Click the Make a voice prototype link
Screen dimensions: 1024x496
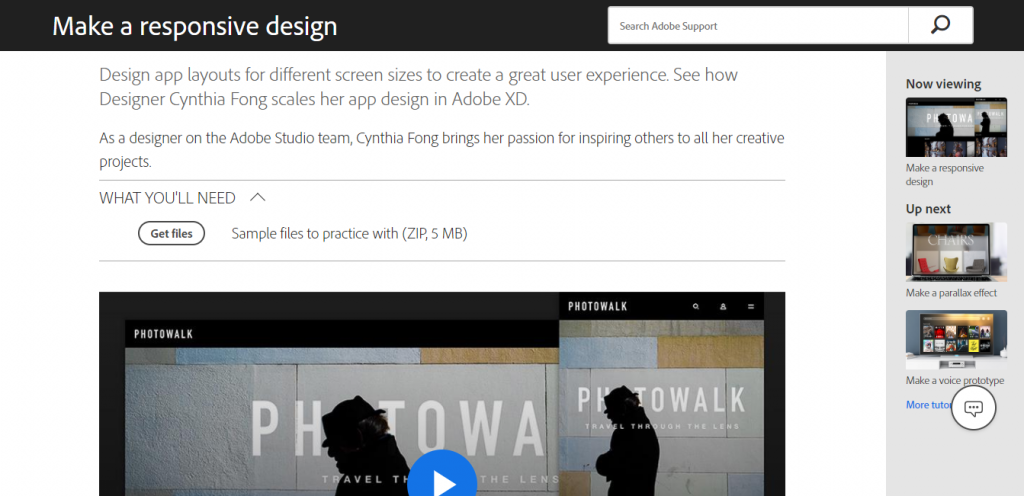pos(955,380)
